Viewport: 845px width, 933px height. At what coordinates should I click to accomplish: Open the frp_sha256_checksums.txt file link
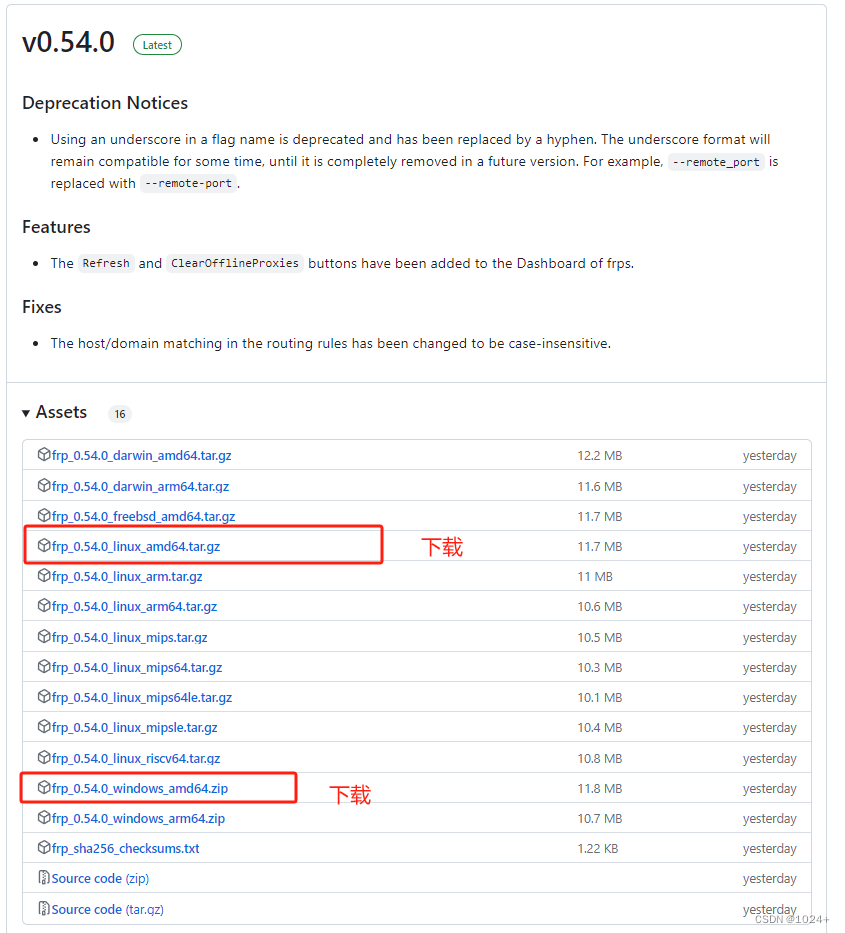pos(126,849)
